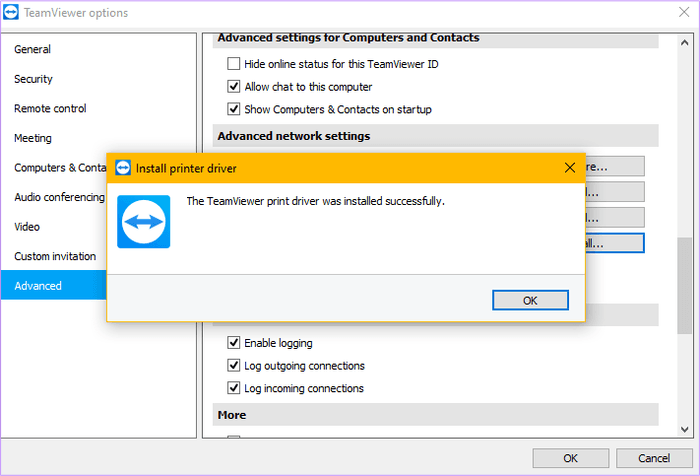This screenshot has width=700, height=476.
Task: Uncheck Log outgoing connections
Action: [x=233, y=365]
